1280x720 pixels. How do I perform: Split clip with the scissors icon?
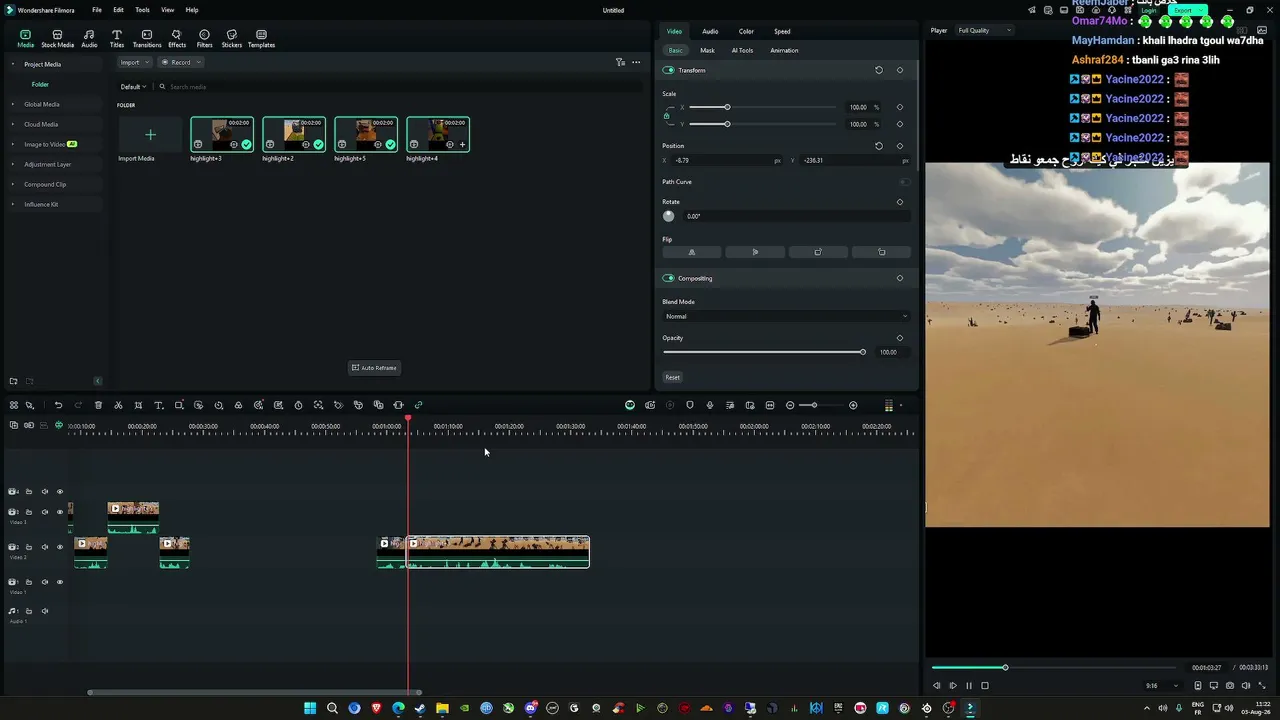coord(118,405)
